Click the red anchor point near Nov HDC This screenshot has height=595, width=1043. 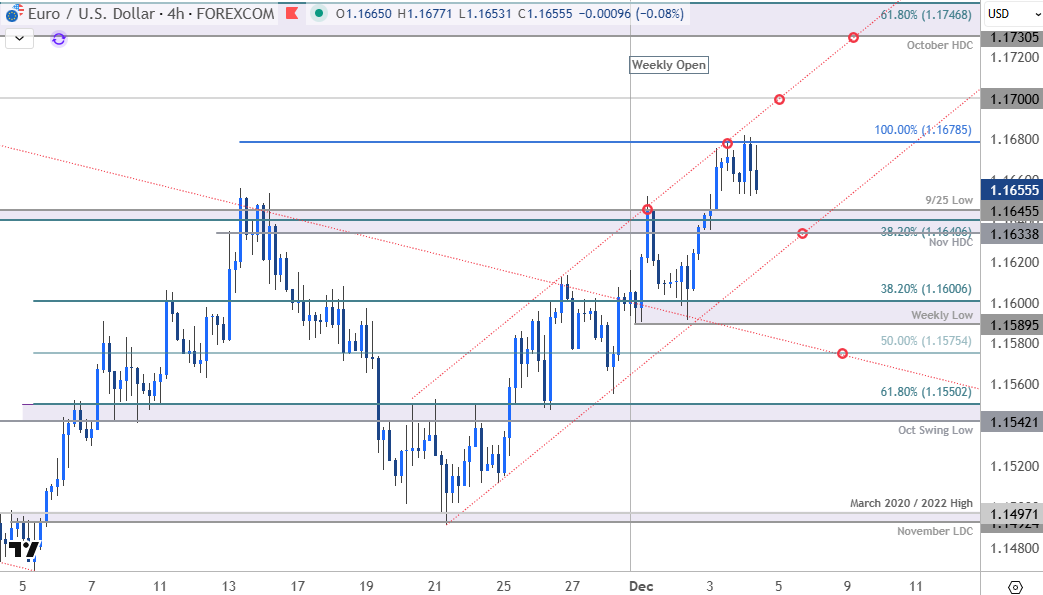click(802, 233)
